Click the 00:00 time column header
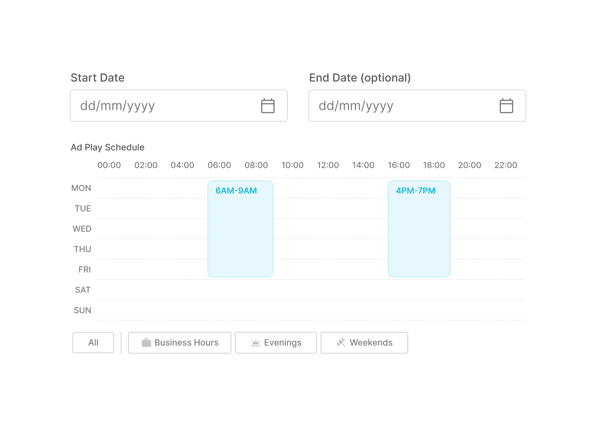This screenshot has height=433, width=600. (x=109, y=165)
